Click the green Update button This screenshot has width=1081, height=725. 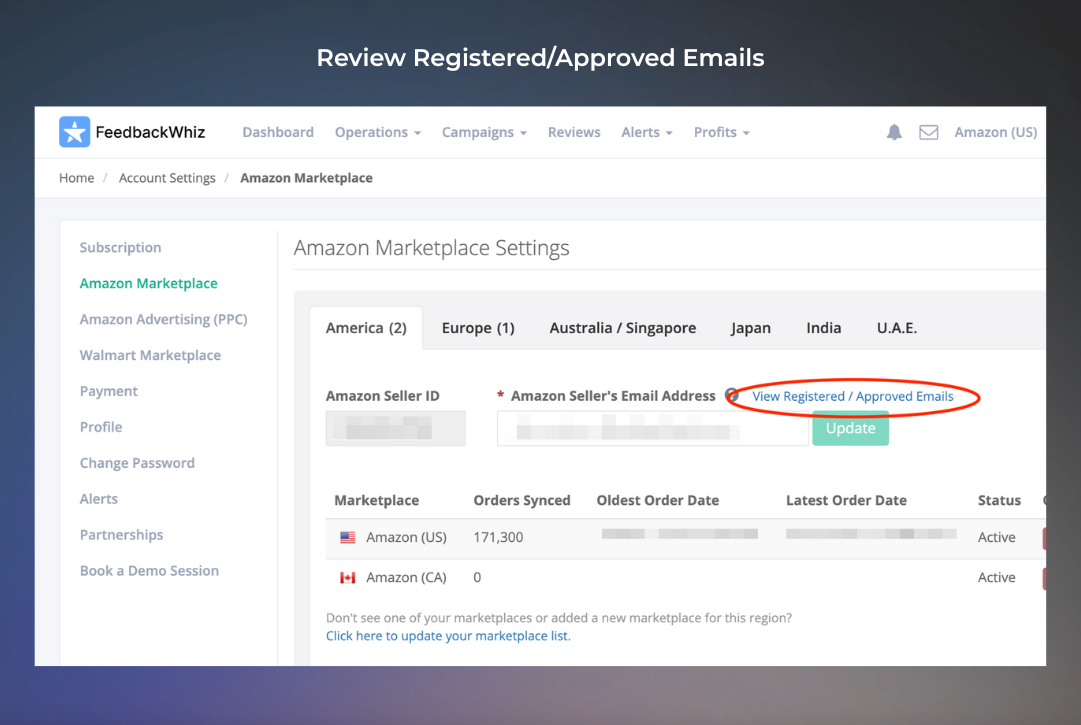[x=851, y=428]
